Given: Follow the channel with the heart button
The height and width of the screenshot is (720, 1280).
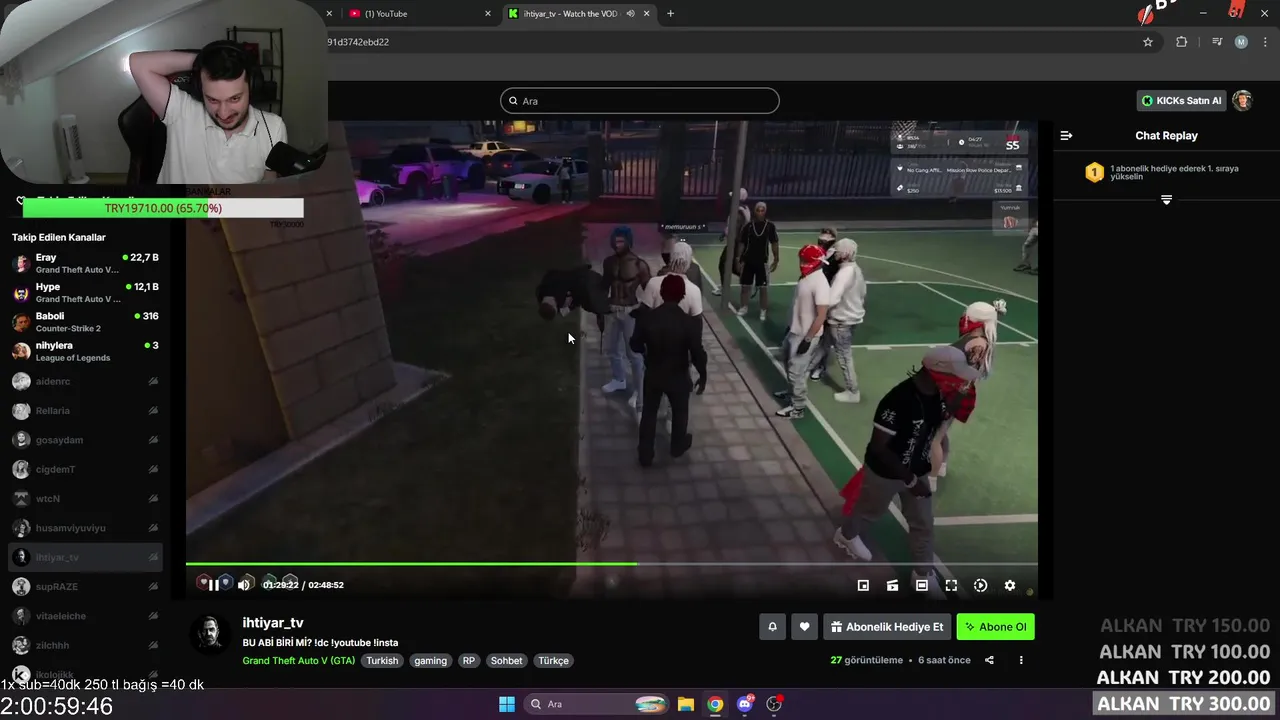Looking at the screenshot, I should pos(804,627).
